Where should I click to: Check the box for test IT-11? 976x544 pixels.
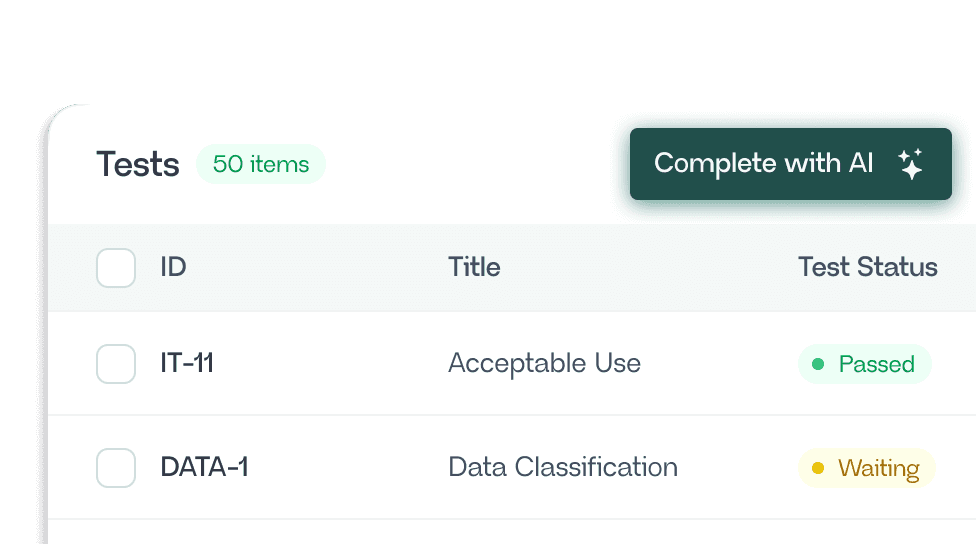pyautogui.click(x=116, y=363)
